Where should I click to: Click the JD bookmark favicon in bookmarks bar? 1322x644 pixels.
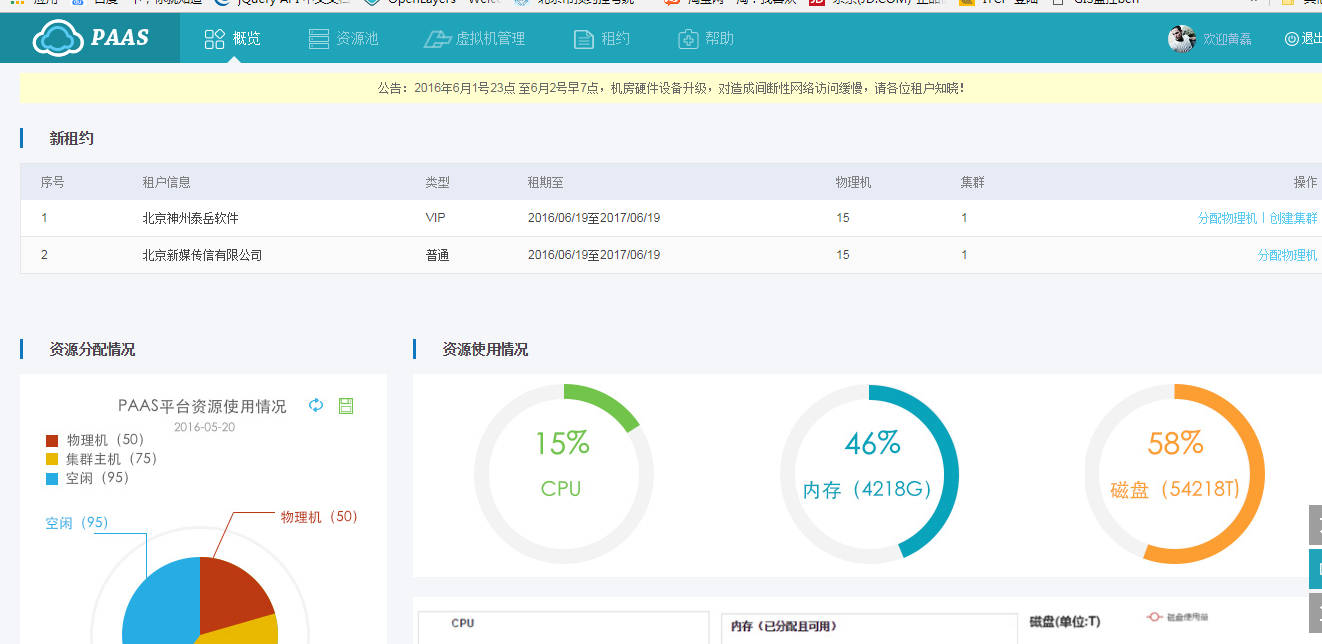817,3
